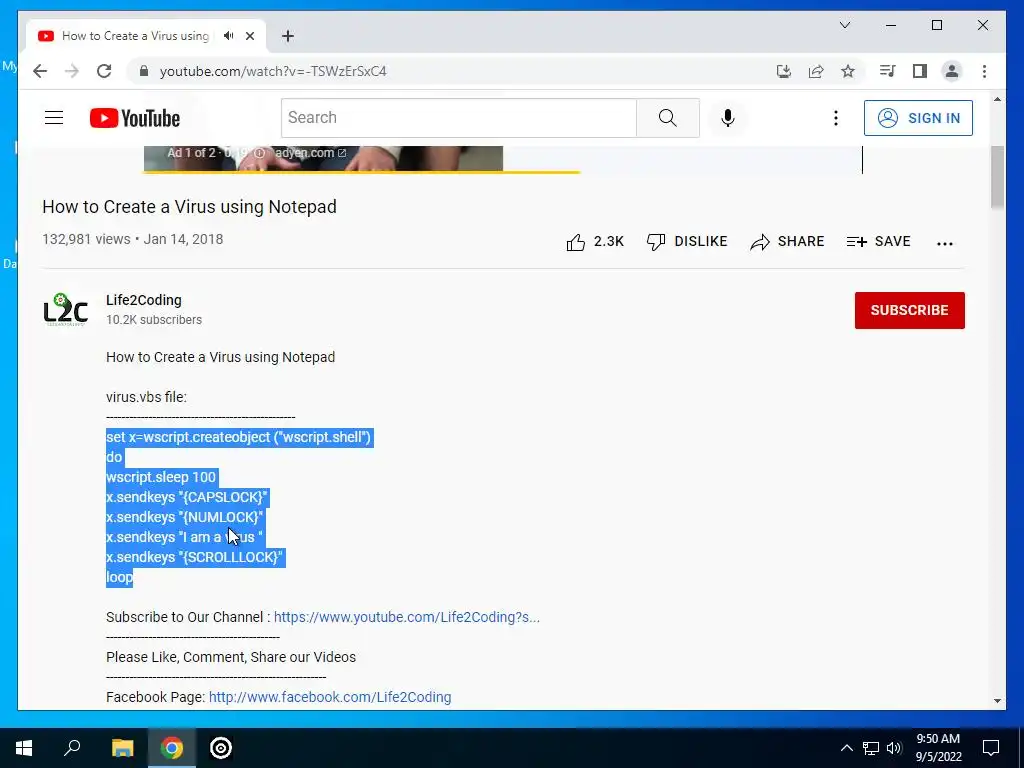Click 'virus.vbs file:' text
Viewport: 1024px width, 768px height.
pyautogui.click(x=146, y=397)
